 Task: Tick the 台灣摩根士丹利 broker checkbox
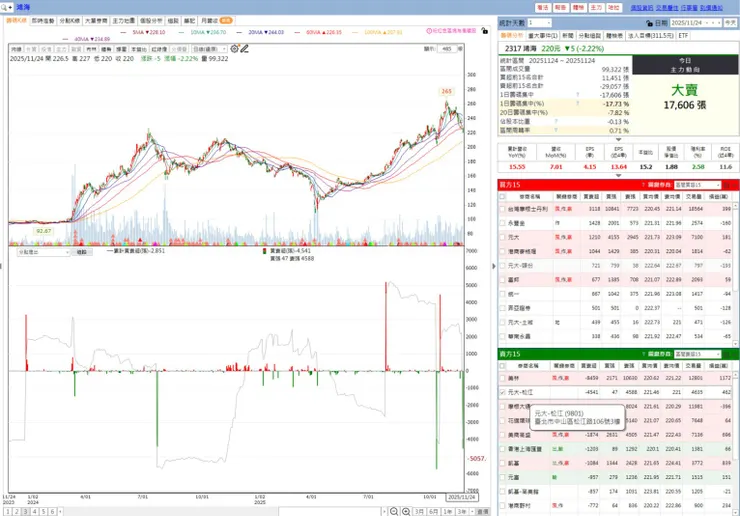tap(503, 209)
